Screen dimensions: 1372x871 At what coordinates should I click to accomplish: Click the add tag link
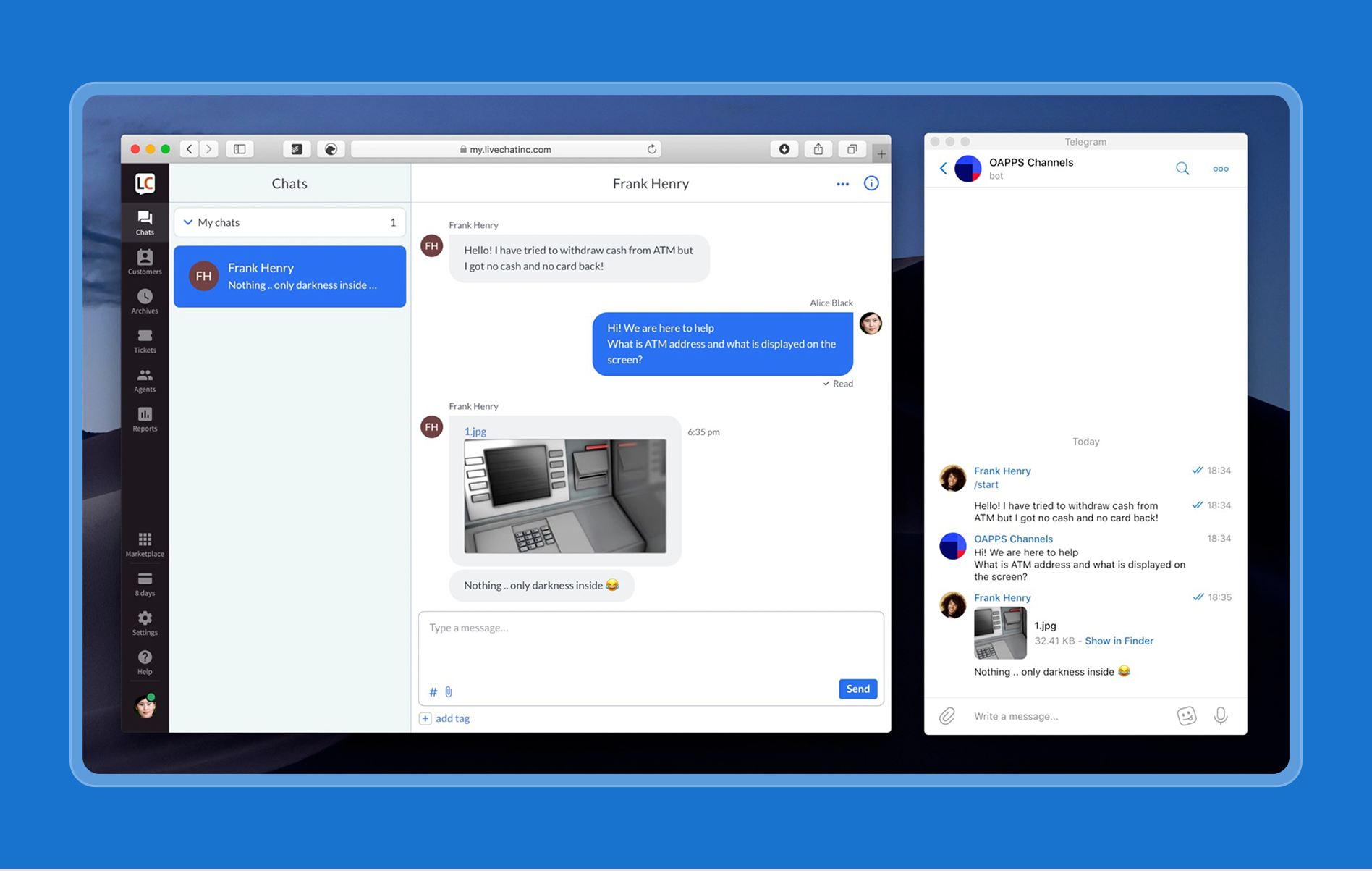coord(452,718)
